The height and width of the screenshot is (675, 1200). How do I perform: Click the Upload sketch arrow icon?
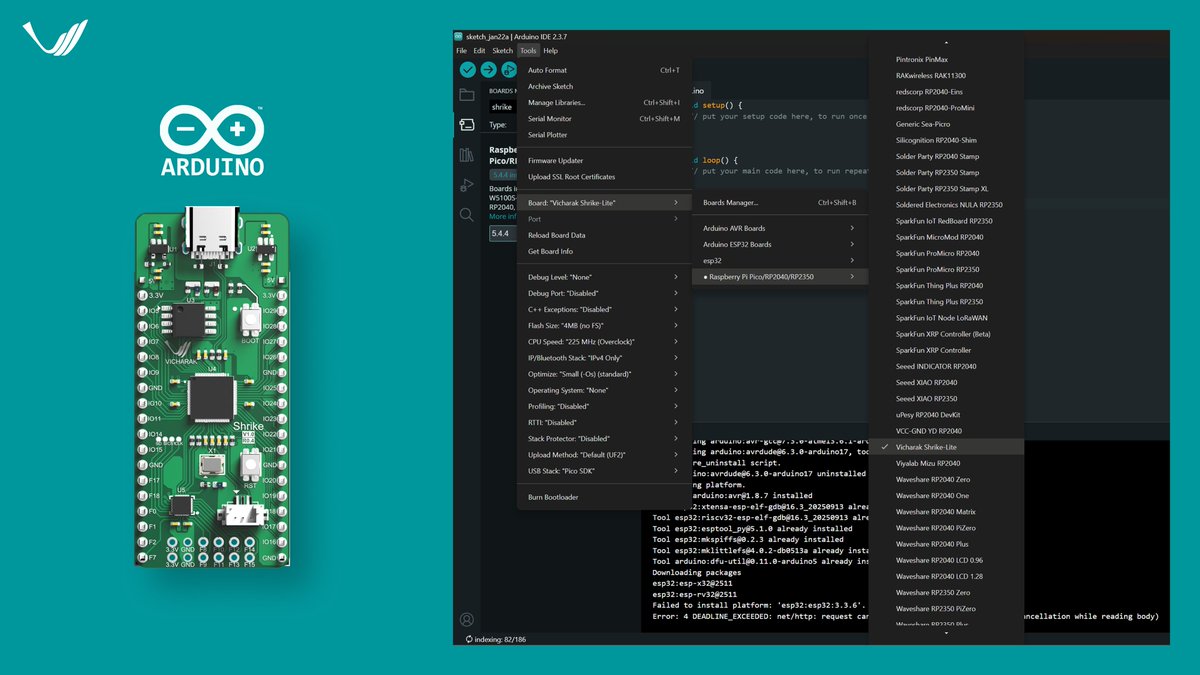tap(488, 69)
